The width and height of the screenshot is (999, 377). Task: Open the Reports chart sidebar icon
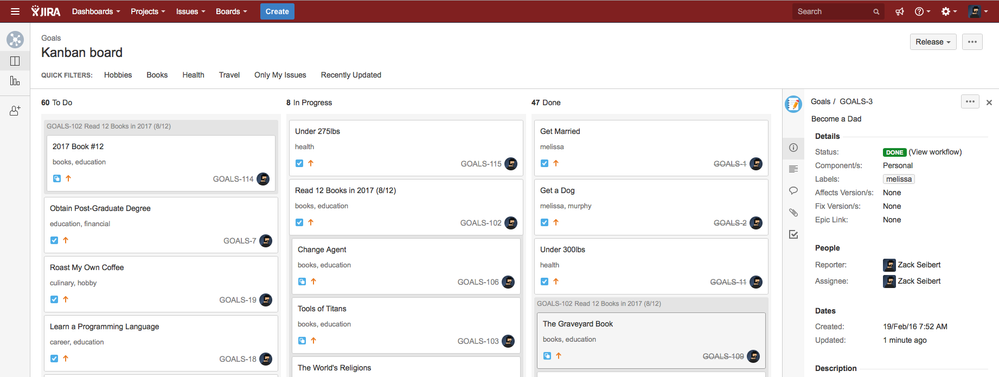[15, 81]
